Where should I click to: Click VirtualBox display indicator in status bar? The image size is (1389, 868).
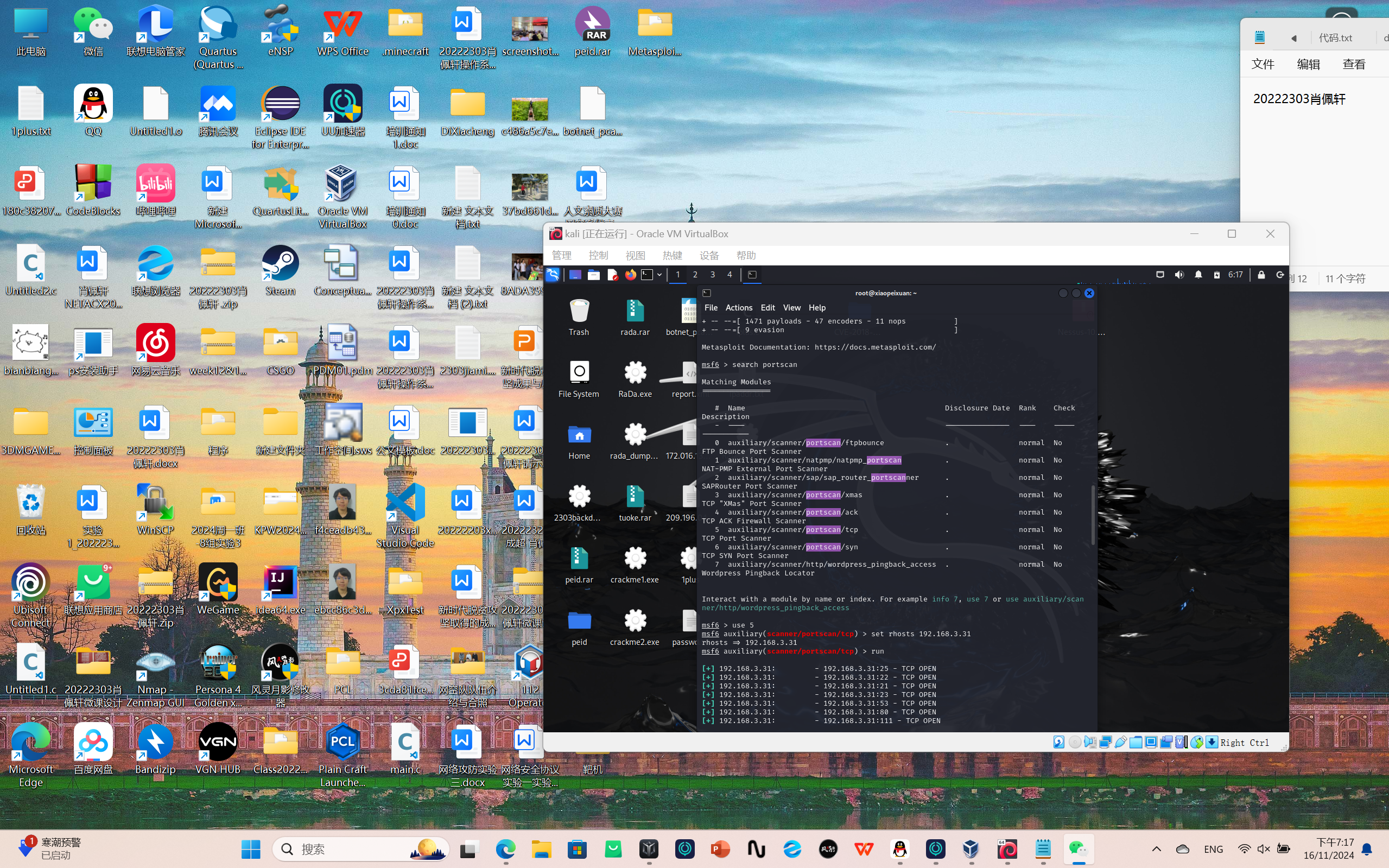click(x=1151, y=742)
